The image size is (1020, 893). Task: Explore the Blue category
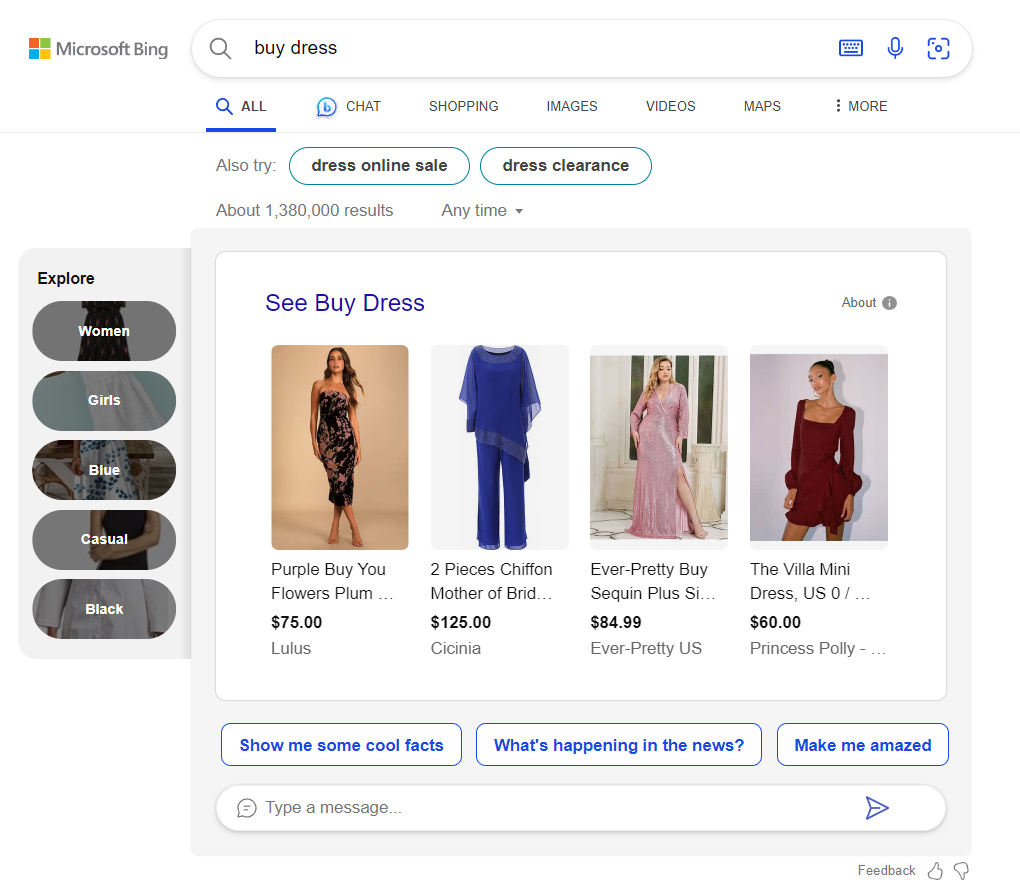(x=104, y=470)
